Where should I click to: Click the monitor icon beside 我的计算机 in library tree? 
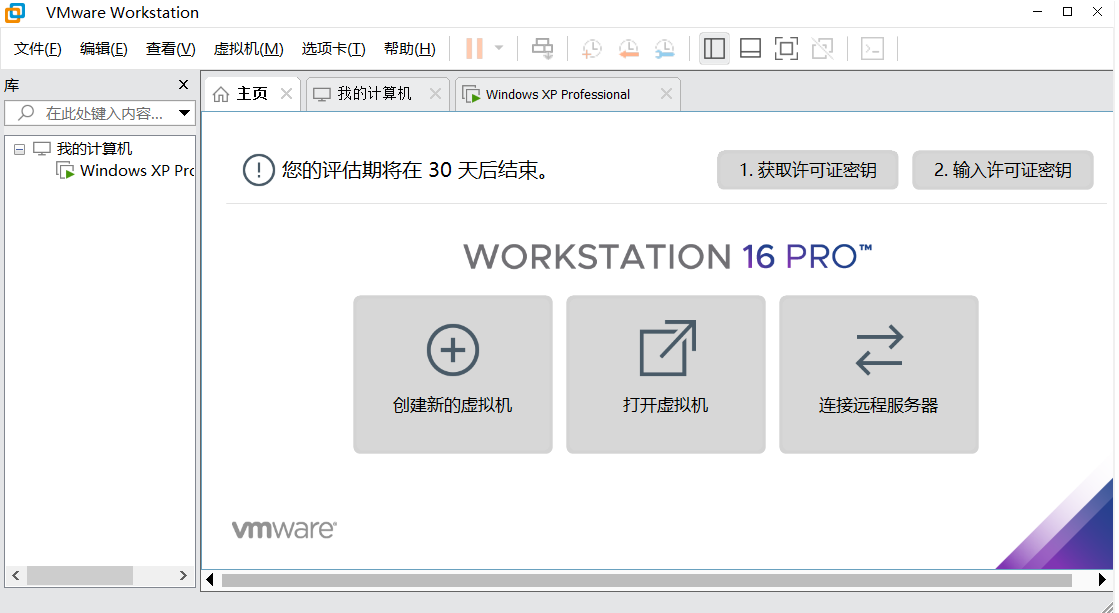(x=42, y=148)
